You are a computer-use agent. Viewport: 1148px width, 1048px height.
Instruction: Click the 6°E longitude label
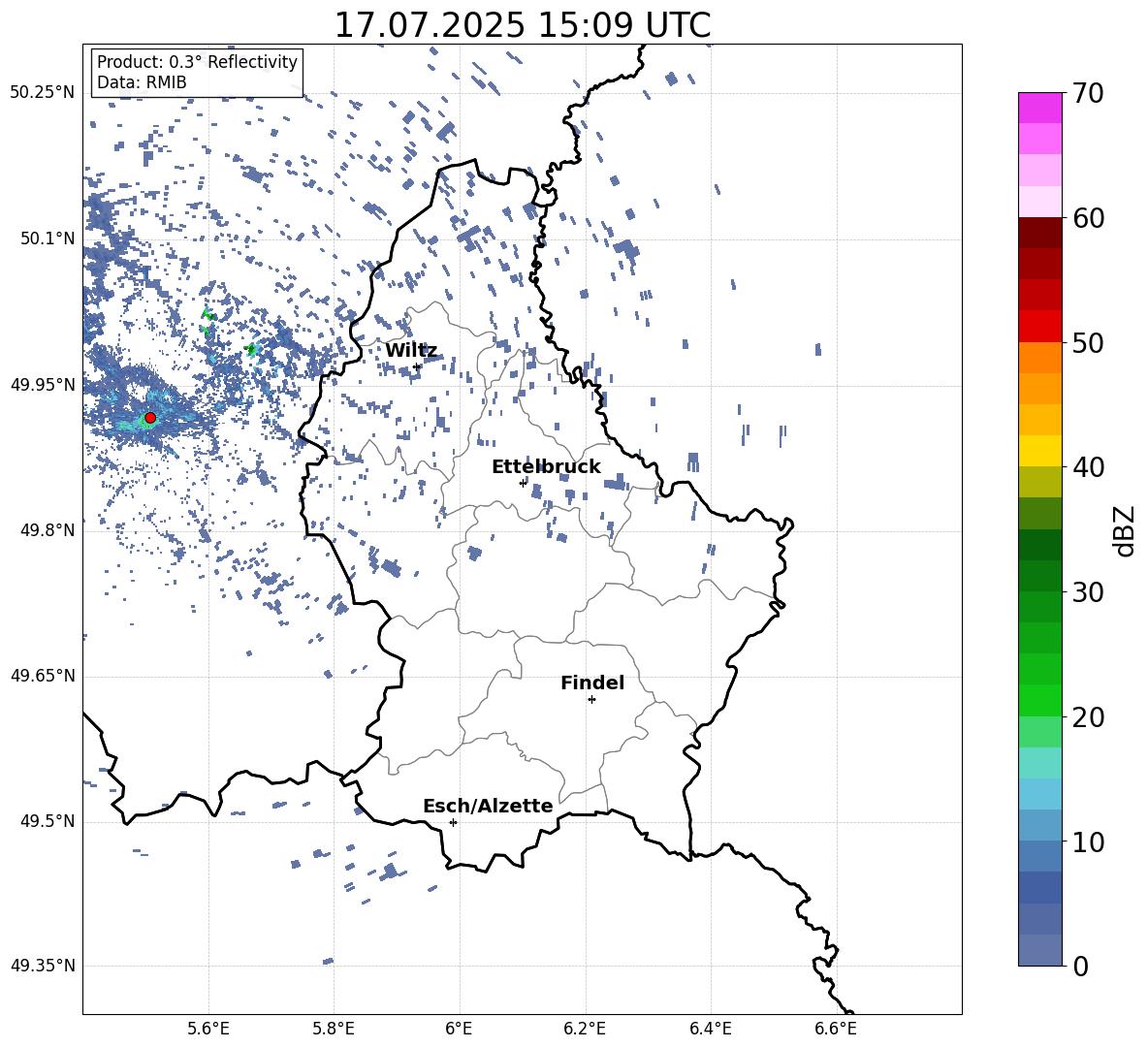pos(459,1029)
